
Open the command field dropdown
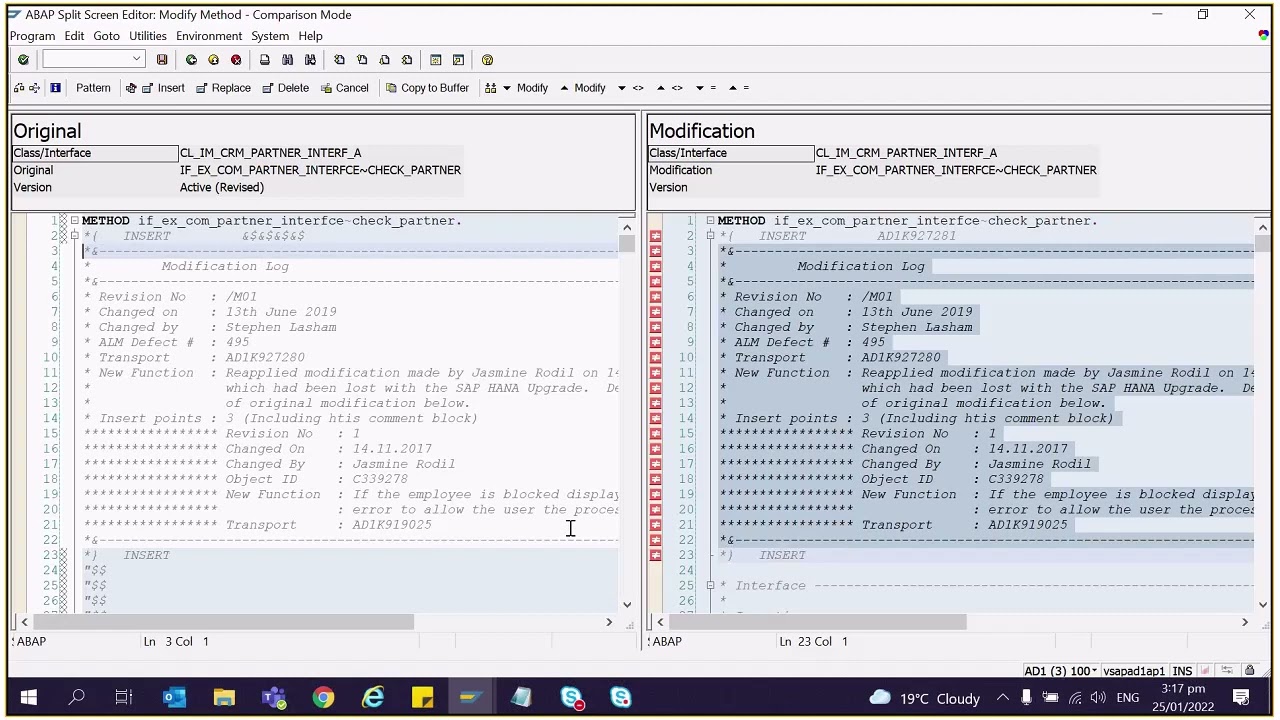136,60
